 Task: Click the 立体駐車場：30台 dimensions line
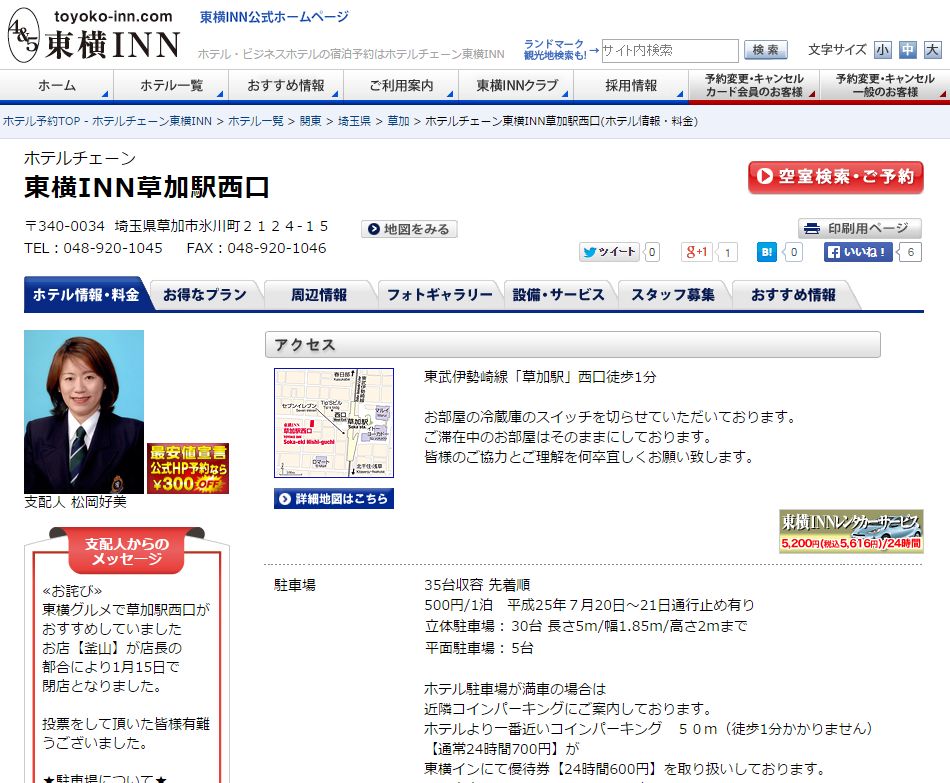(586, 626)
